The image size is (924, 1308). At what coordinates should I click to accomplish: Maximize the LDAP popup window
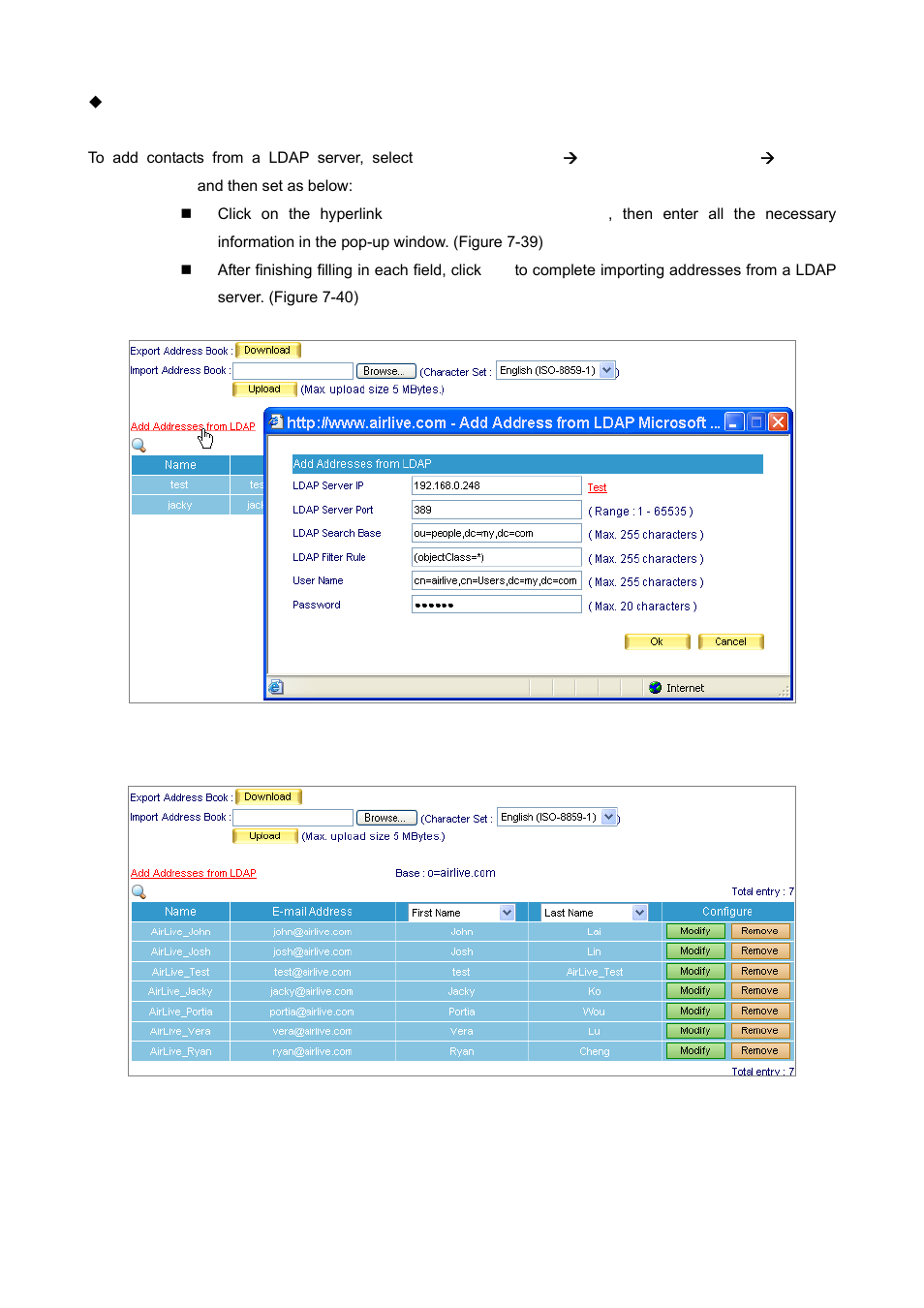[x=756, y=421]
